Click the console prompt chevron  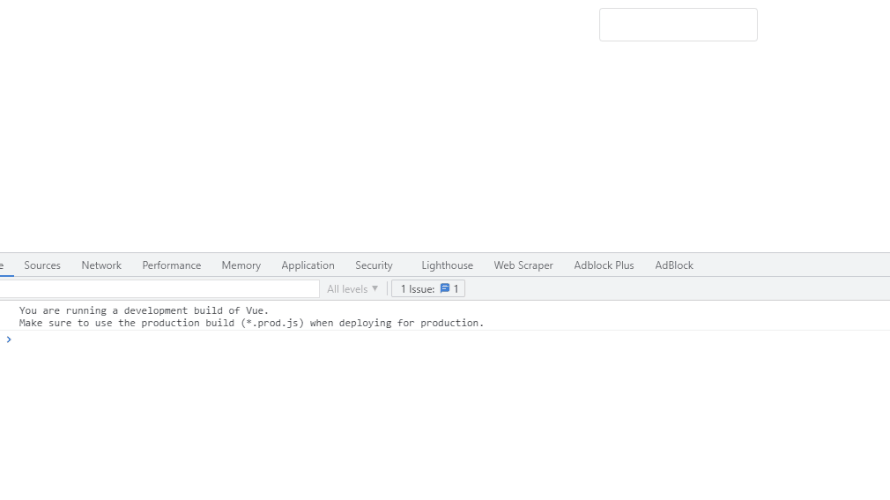(9, 339)
